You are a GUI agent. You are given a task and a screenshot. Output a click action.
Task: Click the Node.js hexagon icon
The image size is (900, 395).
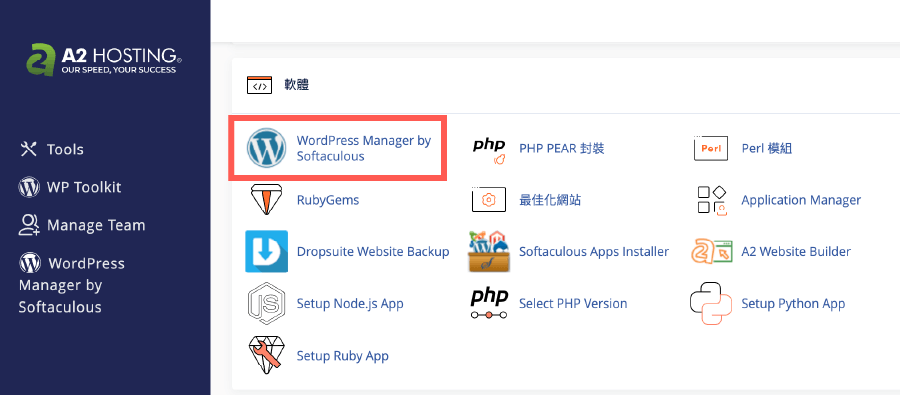266,303
